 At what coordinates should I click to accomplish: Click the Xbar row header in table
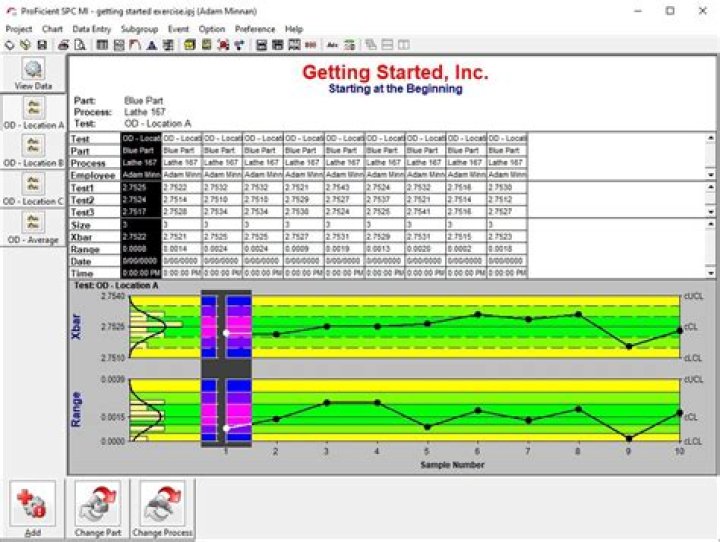click(x=95, y=237)
